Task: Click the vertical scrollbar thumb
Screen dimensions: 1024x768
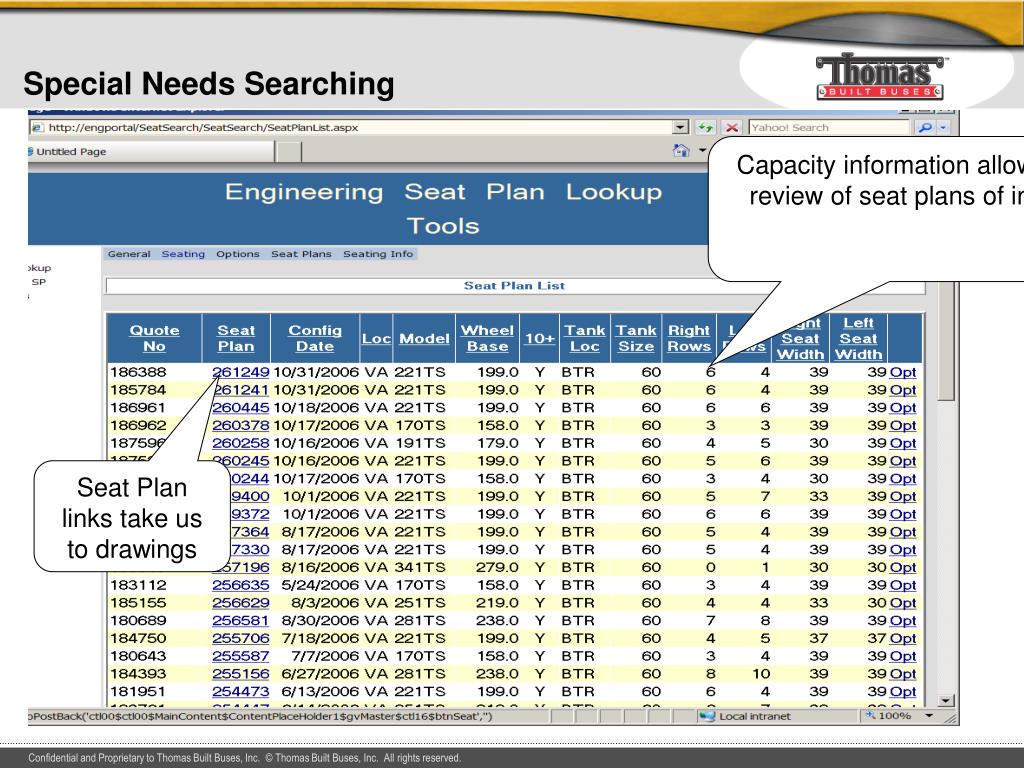Action: point(946,342)
